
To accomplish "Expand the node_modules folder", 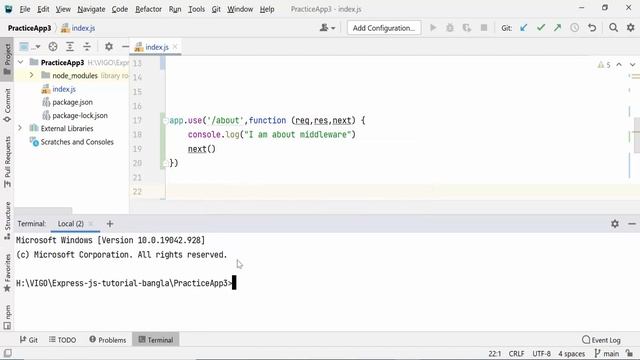I will pyautogui.click(x=31, y=75).
